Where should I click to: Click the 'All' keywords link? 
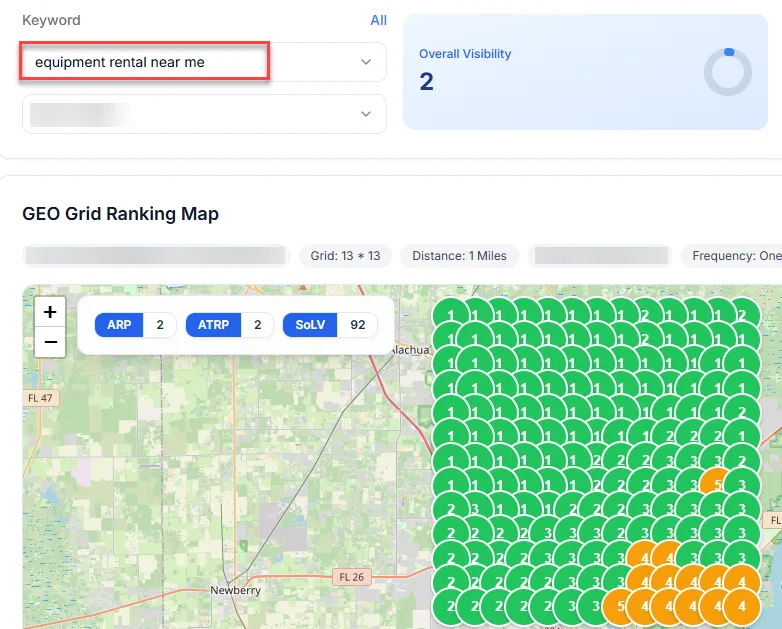click(x=379, y=20)
